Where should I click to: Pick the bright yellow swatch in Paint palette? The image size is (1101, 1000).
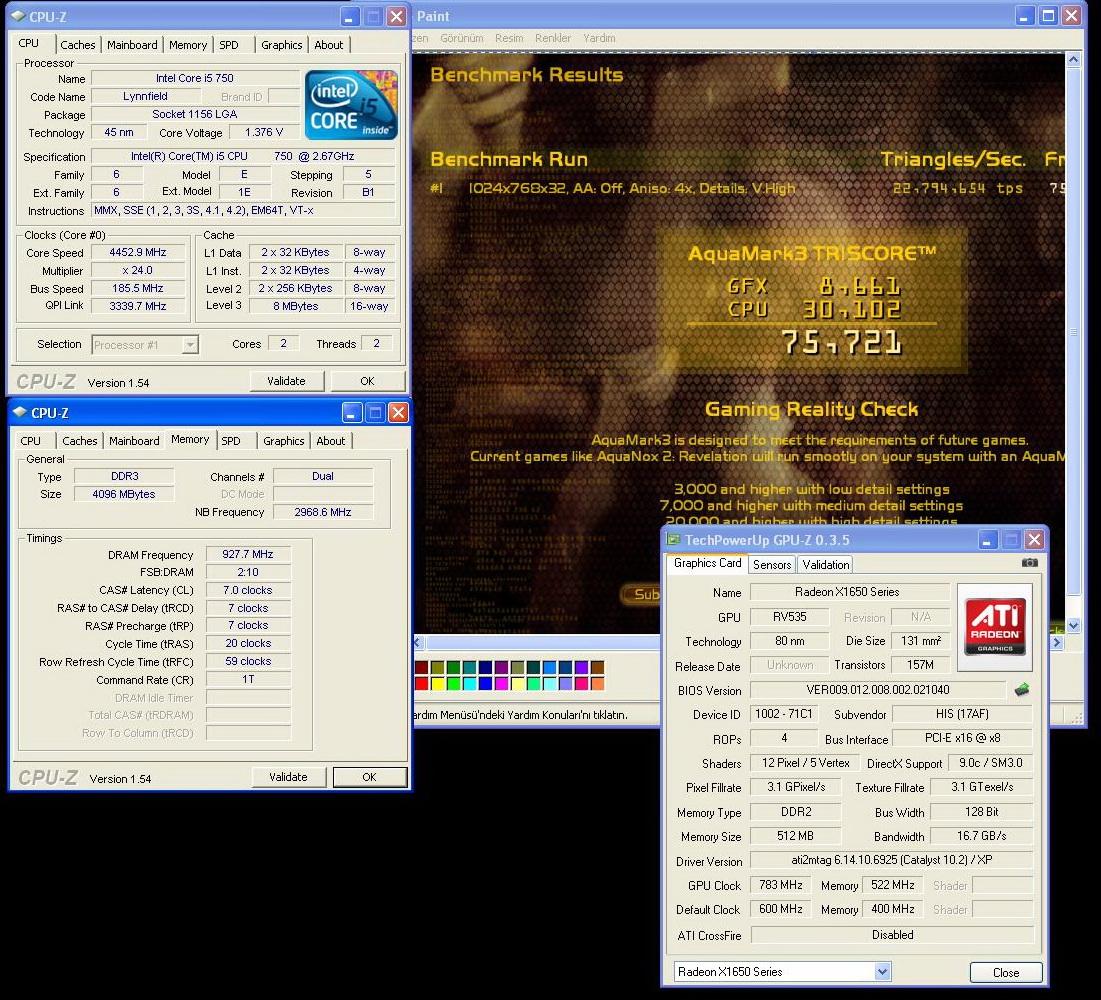tap(437, 683)
